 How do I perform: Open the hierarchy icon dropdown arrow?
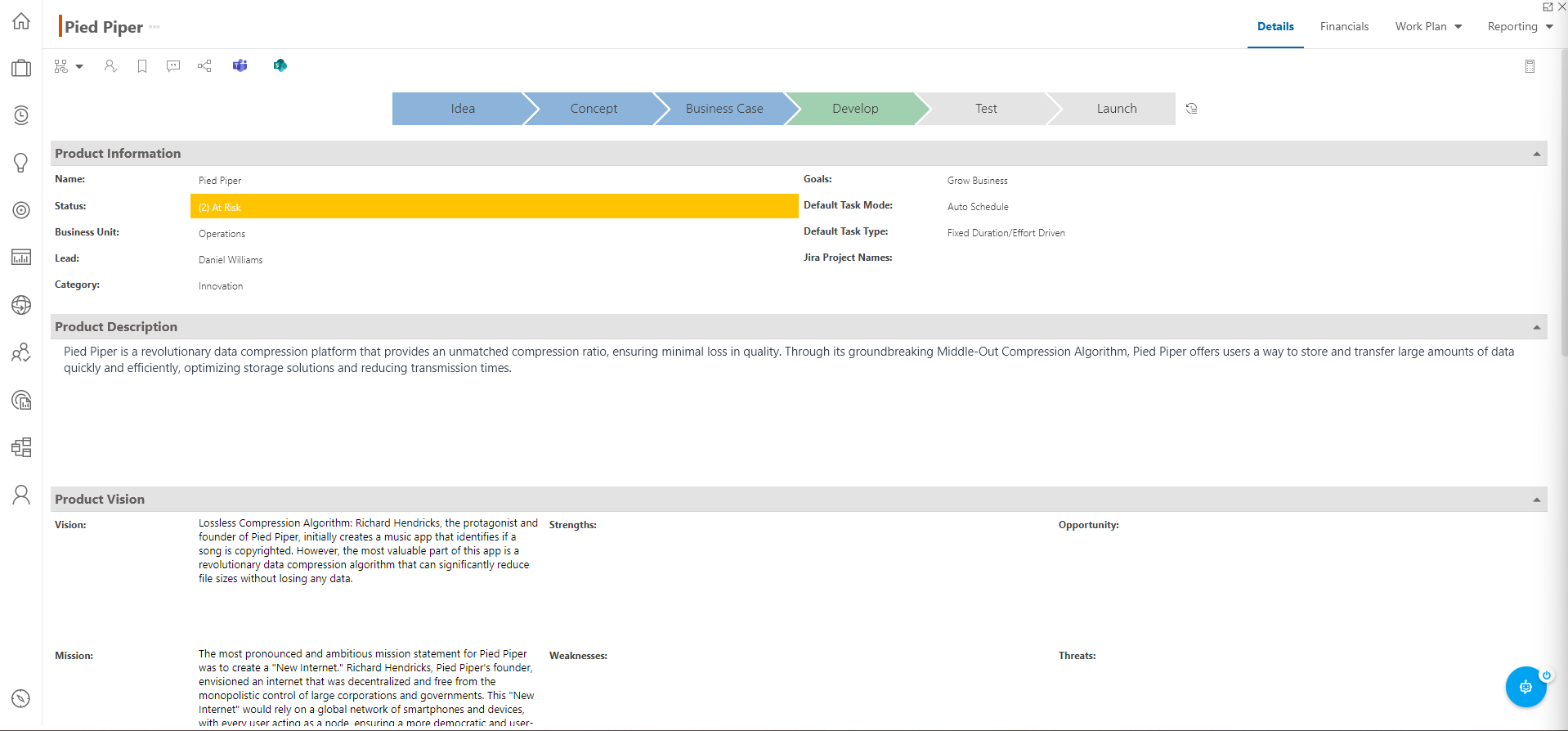pos(79,67)
